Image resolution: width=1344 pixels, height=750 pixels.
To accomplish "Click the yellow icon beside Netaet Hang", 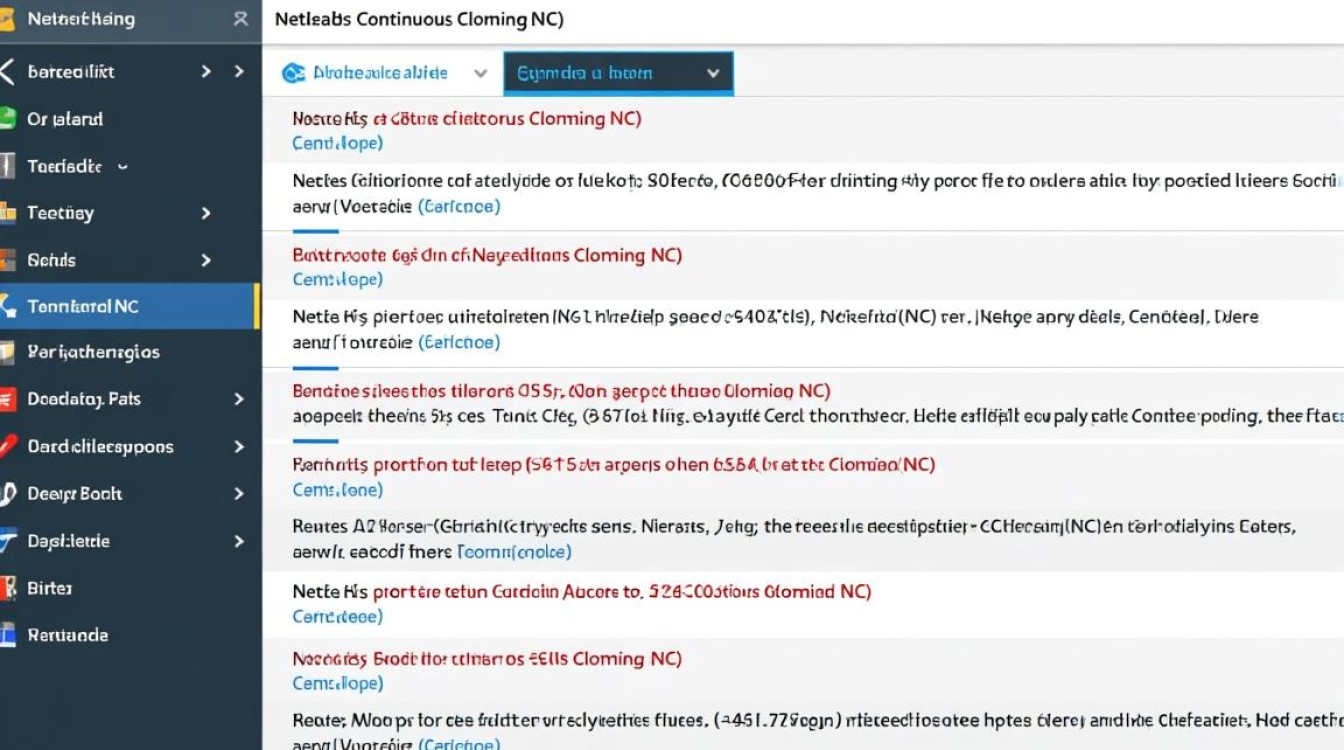I will click(x=7, y=20).
